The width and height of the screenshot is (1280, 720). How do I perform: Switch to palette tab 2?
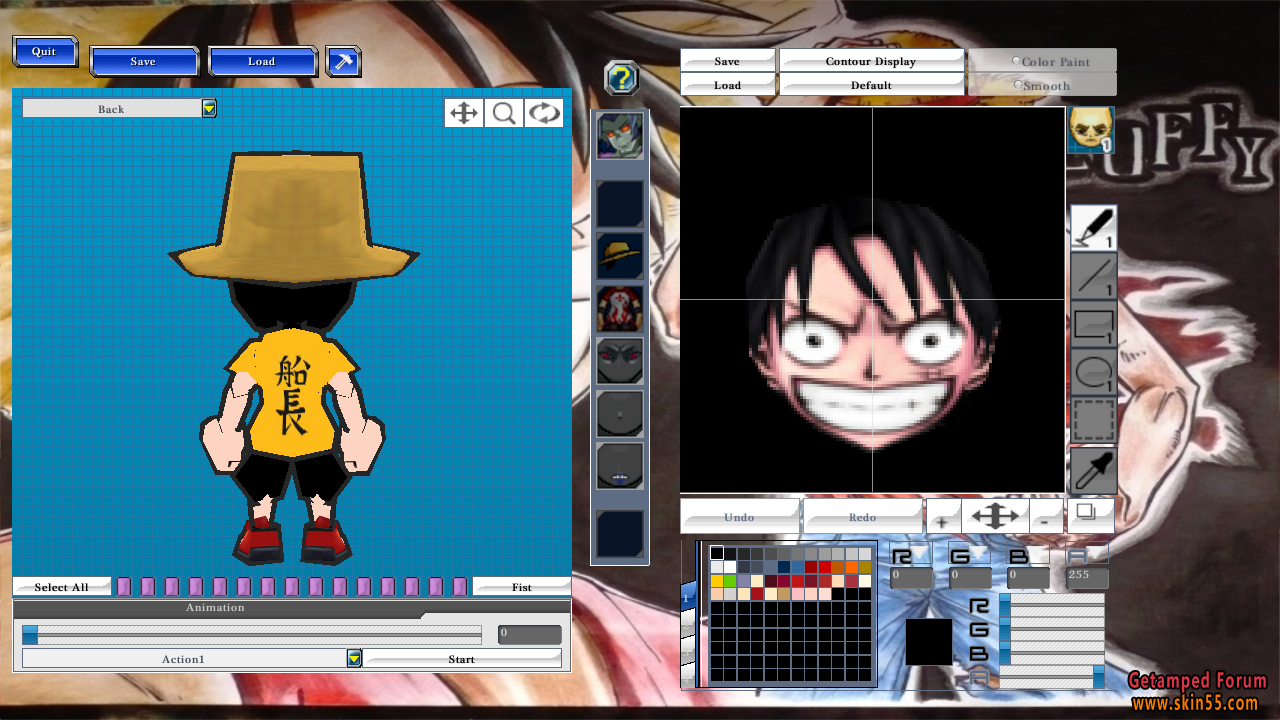tap(688, 624)
